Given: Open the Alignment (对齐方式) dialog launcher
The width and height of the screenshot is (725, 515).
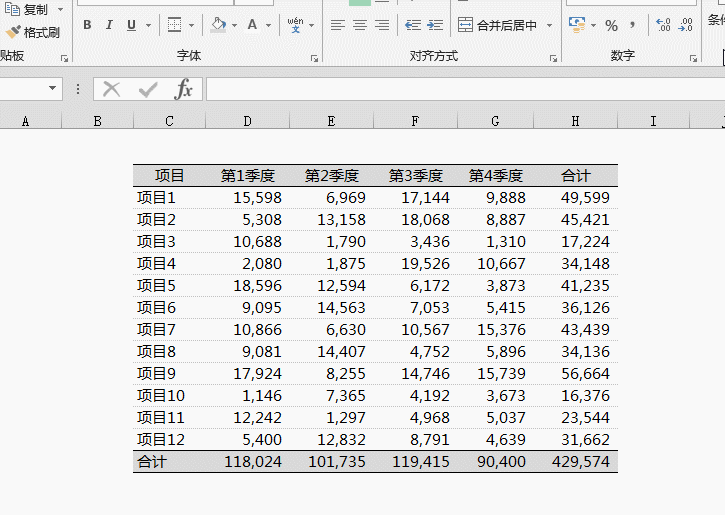Looking at the screenshot, I should pyautogui.click(x=553, y=58).
